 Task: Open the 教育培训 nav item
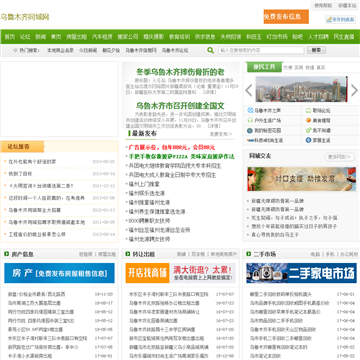click(x=179, y=37)
